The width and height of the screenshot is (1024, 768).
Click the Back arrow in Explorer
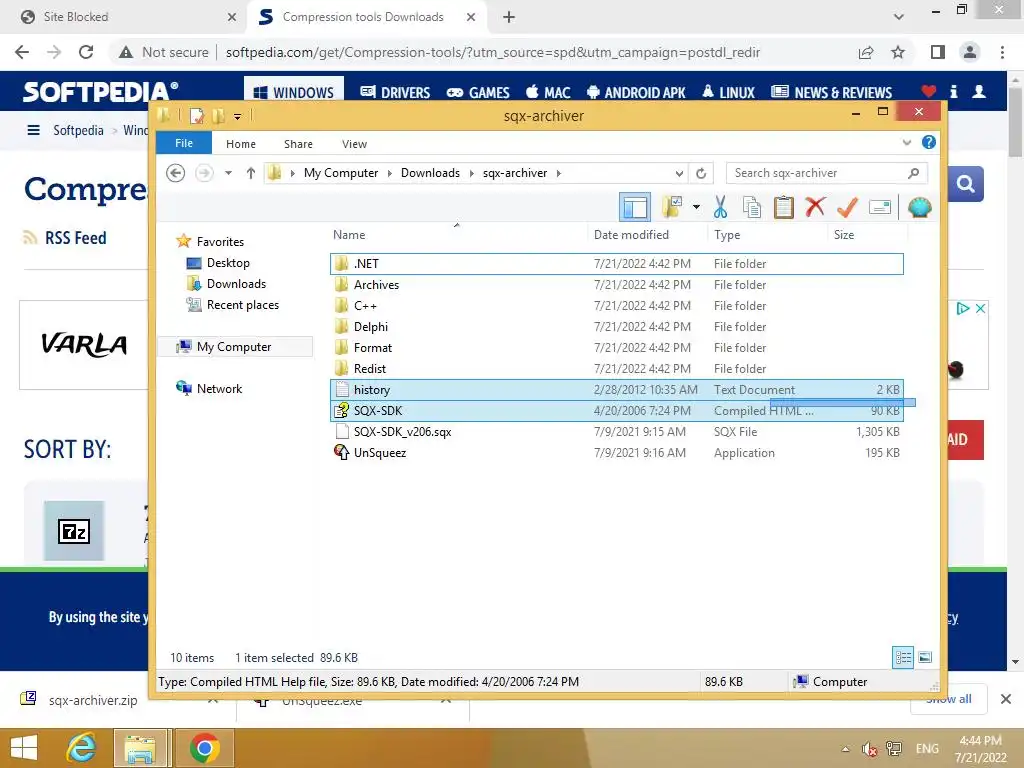click(175, 173)
